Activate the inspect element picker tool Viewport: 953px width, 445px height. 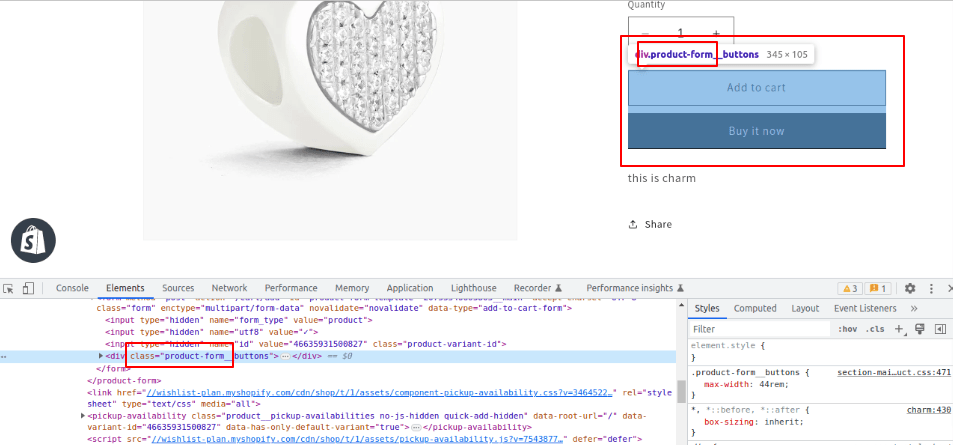click(9, 288)
